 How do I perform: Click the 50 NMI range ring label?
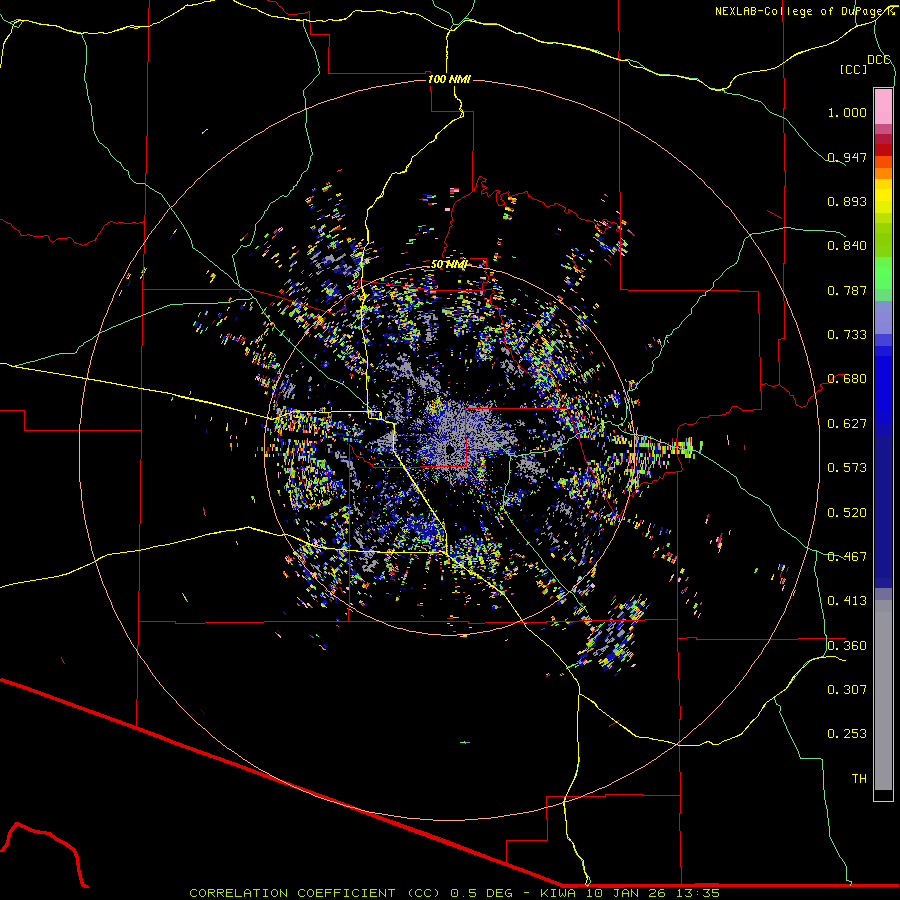pos(449,265)
